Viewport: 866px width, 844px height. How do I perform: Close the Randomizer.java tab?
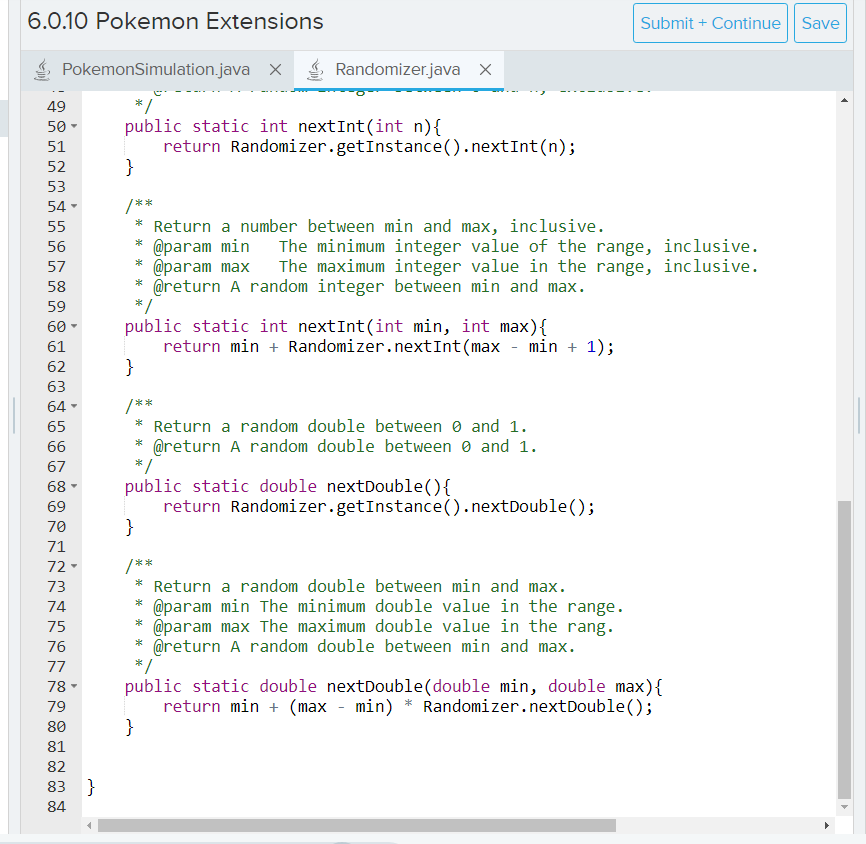point(485,69)
